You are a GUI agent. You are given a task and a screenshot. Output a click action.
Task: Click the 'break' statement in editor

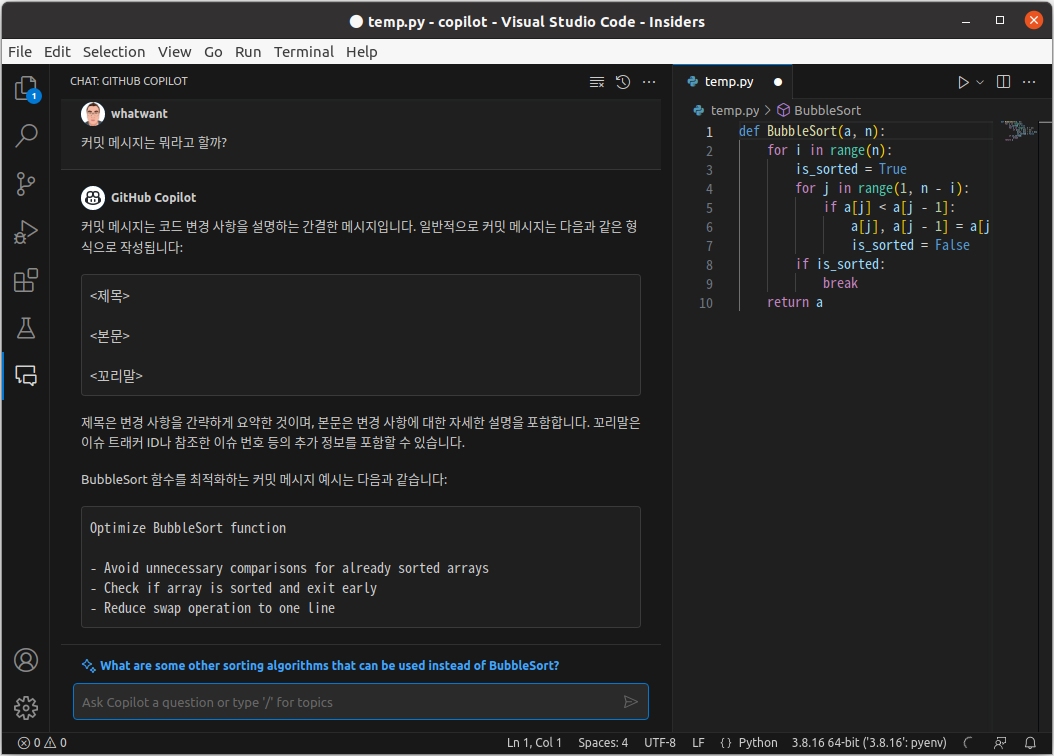(840, 284)
